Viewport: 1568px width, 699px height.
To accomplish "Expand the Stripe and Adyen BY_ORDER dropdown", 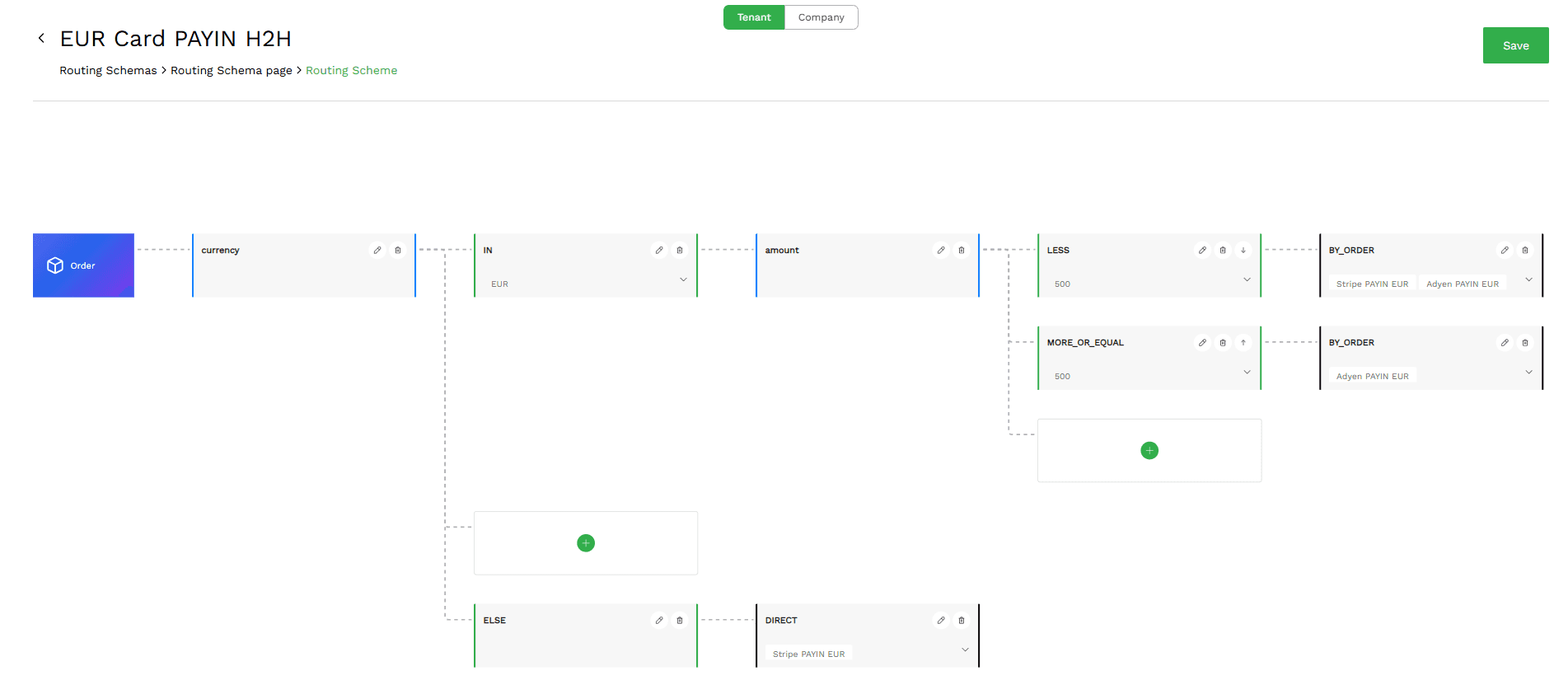I will coord(1528,279).
